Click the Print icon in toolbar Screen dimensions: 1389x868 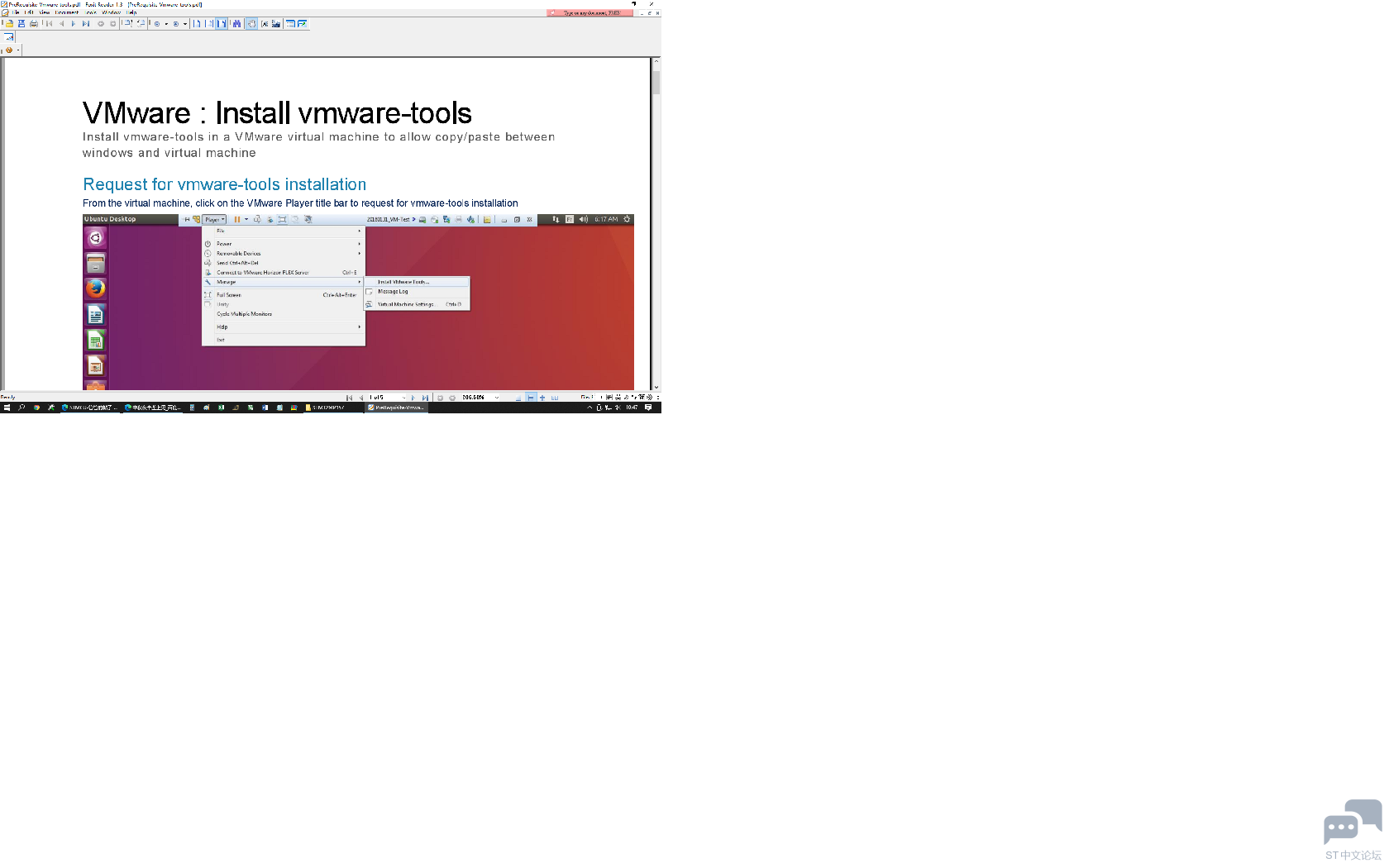pos(34,24)
